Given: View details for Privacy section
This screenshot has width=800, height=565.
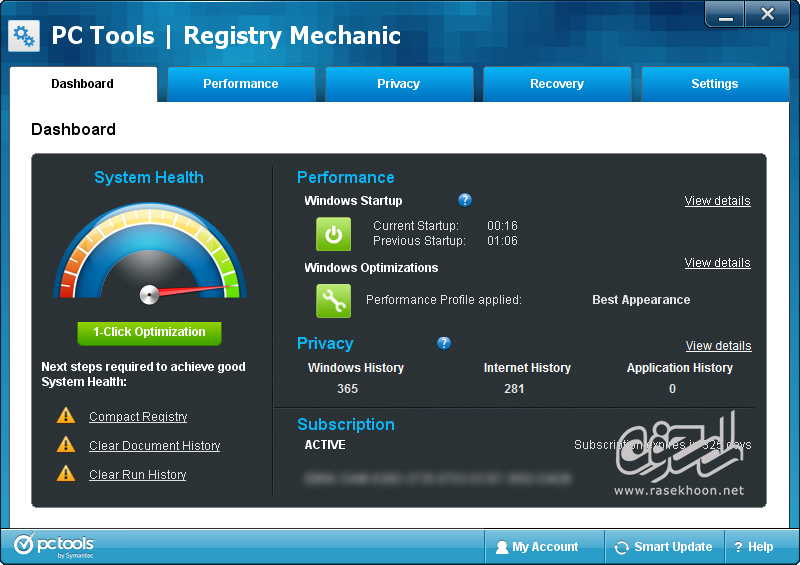Looking at the screenshot, I should pyautogui.click(x=718, y=346).
